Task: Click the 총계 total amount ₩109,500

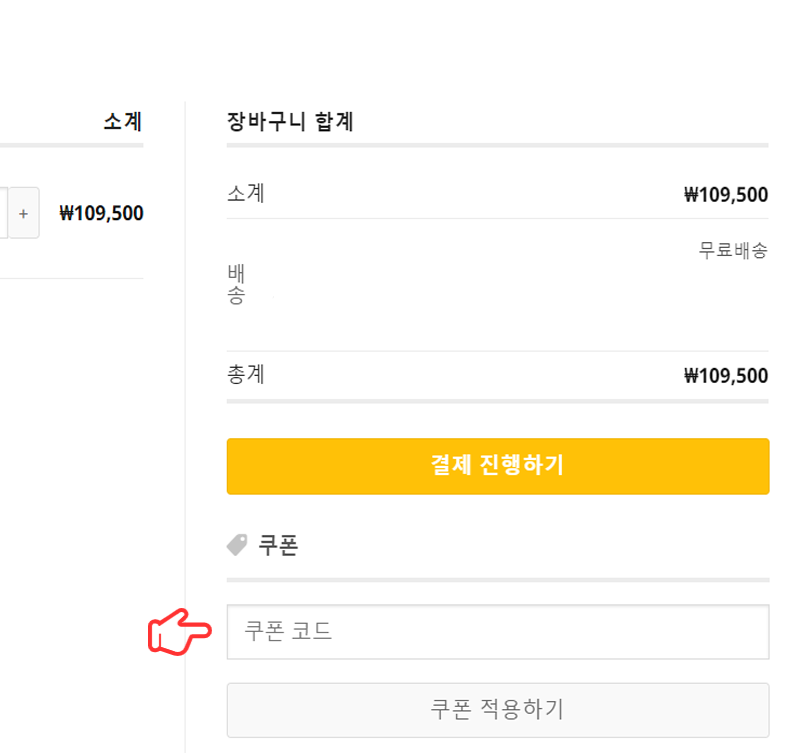Action: tap(725, 376)
